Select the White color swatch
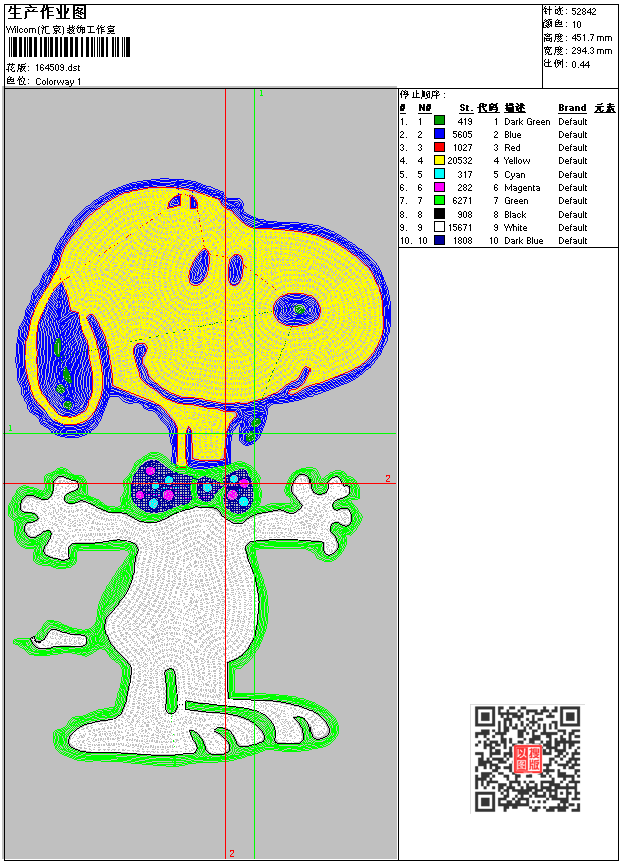Image resolution: width=620 pixels, height=861 pixels. [x=439, y=227]
